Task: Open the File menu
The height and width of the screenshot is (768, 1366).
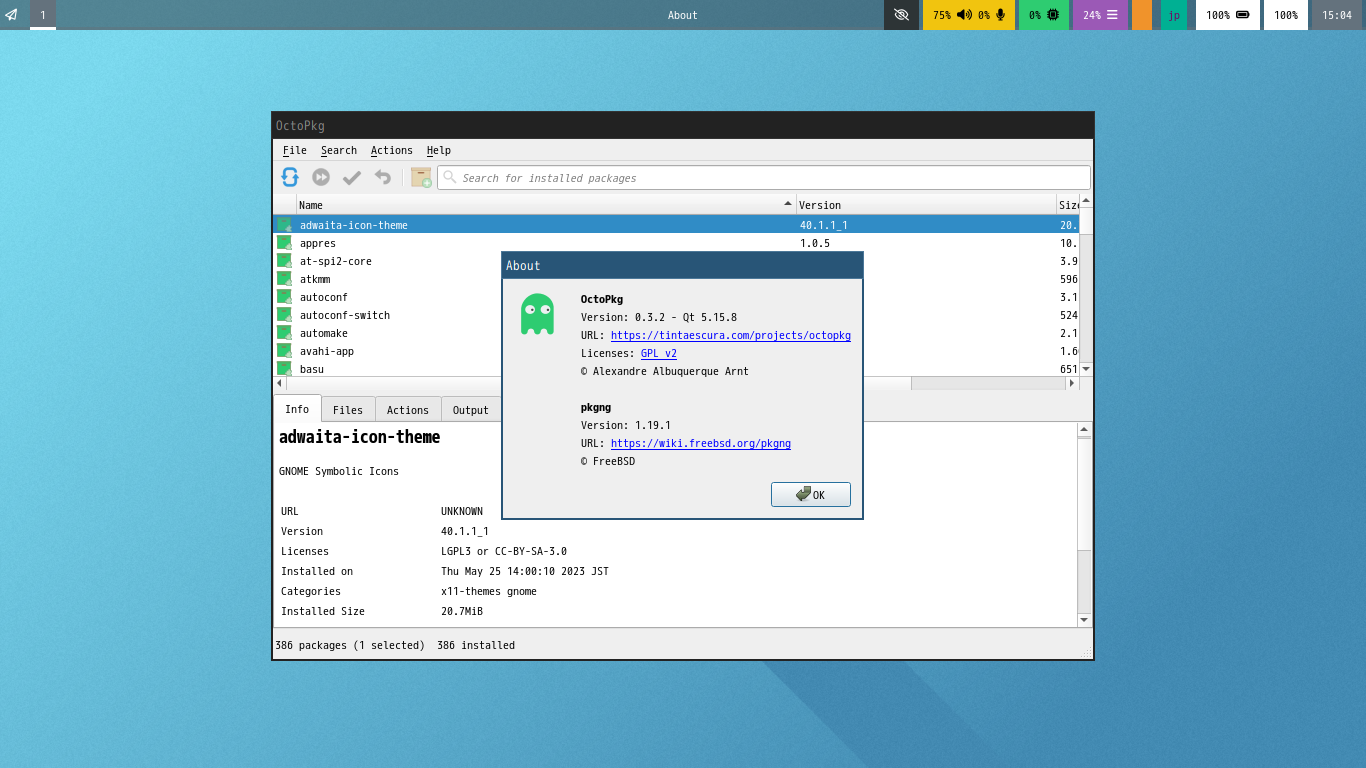Action: coord(295,150)
